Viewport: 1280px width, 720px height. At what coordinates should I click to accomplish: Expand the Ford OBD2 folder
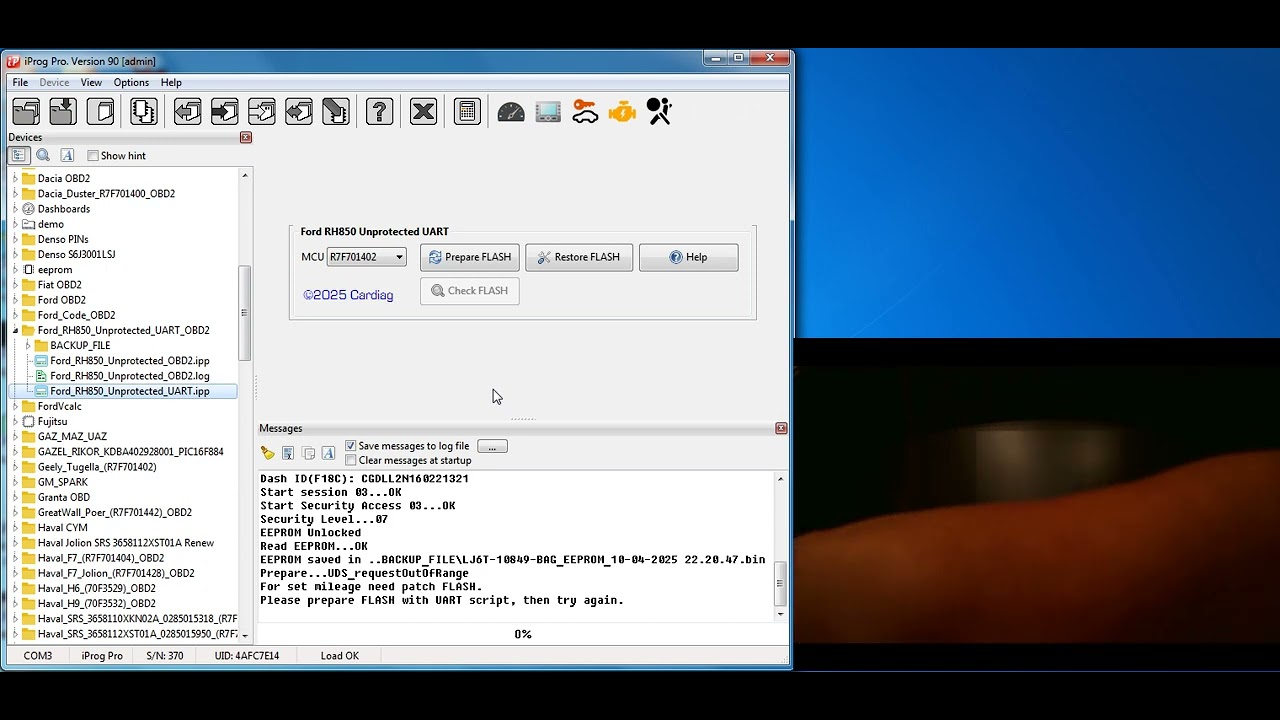(15, 300)
